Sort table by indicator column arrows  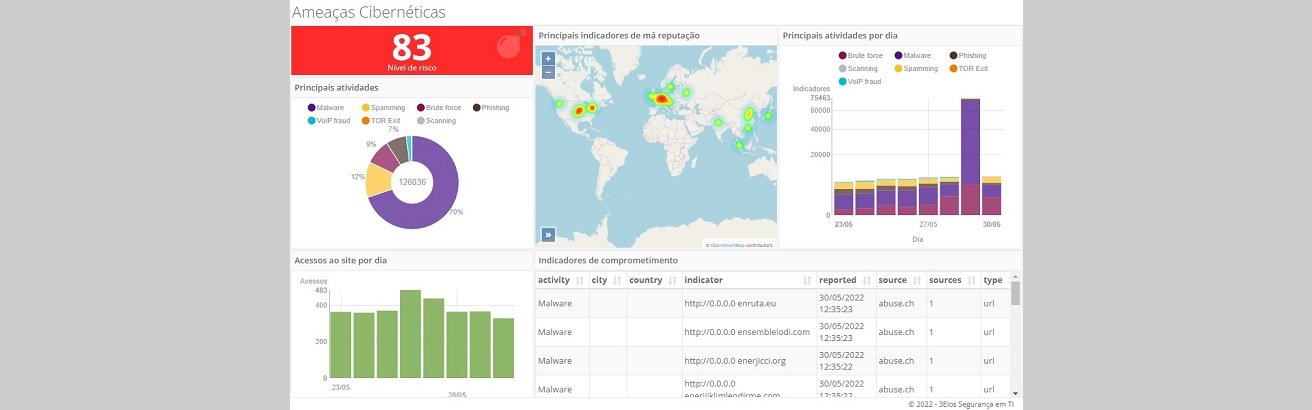pos(807,280)
